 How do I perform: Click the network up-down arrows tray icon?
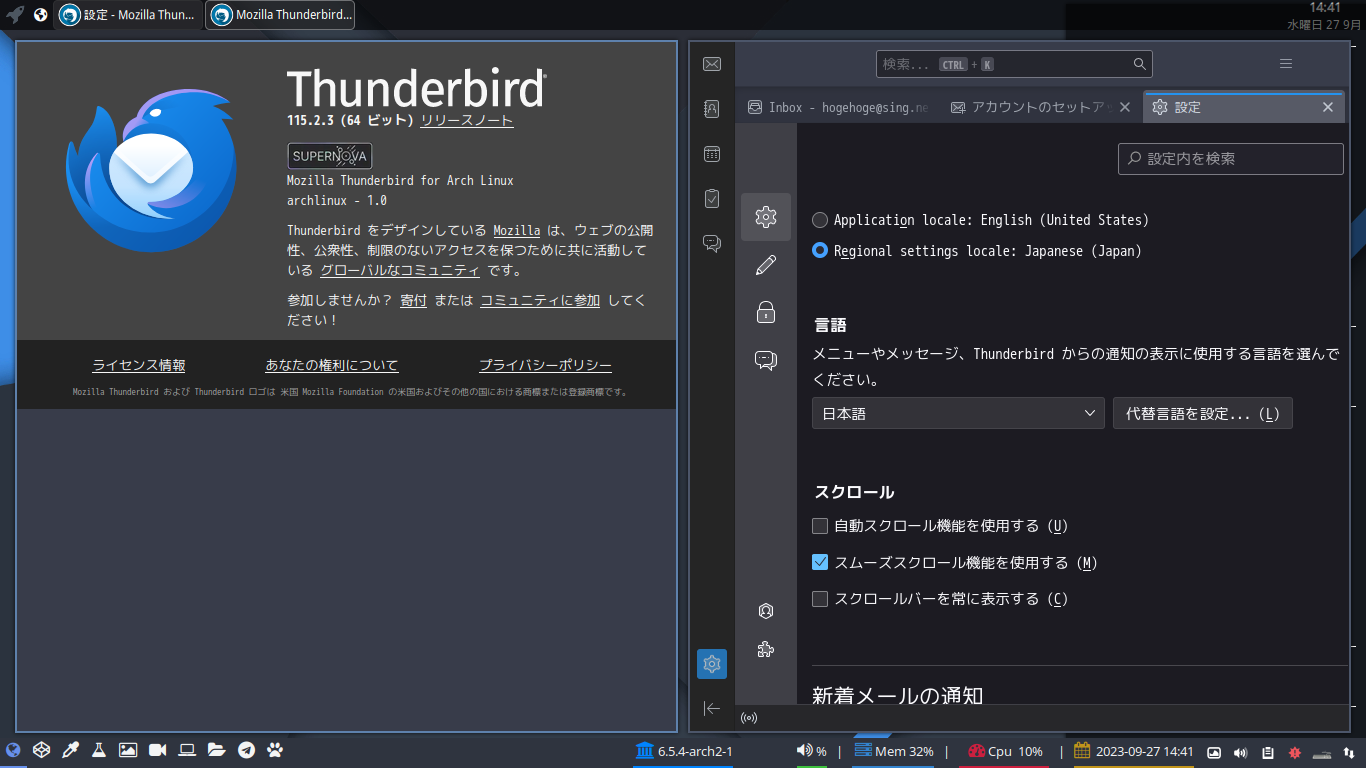[1349, 752]
